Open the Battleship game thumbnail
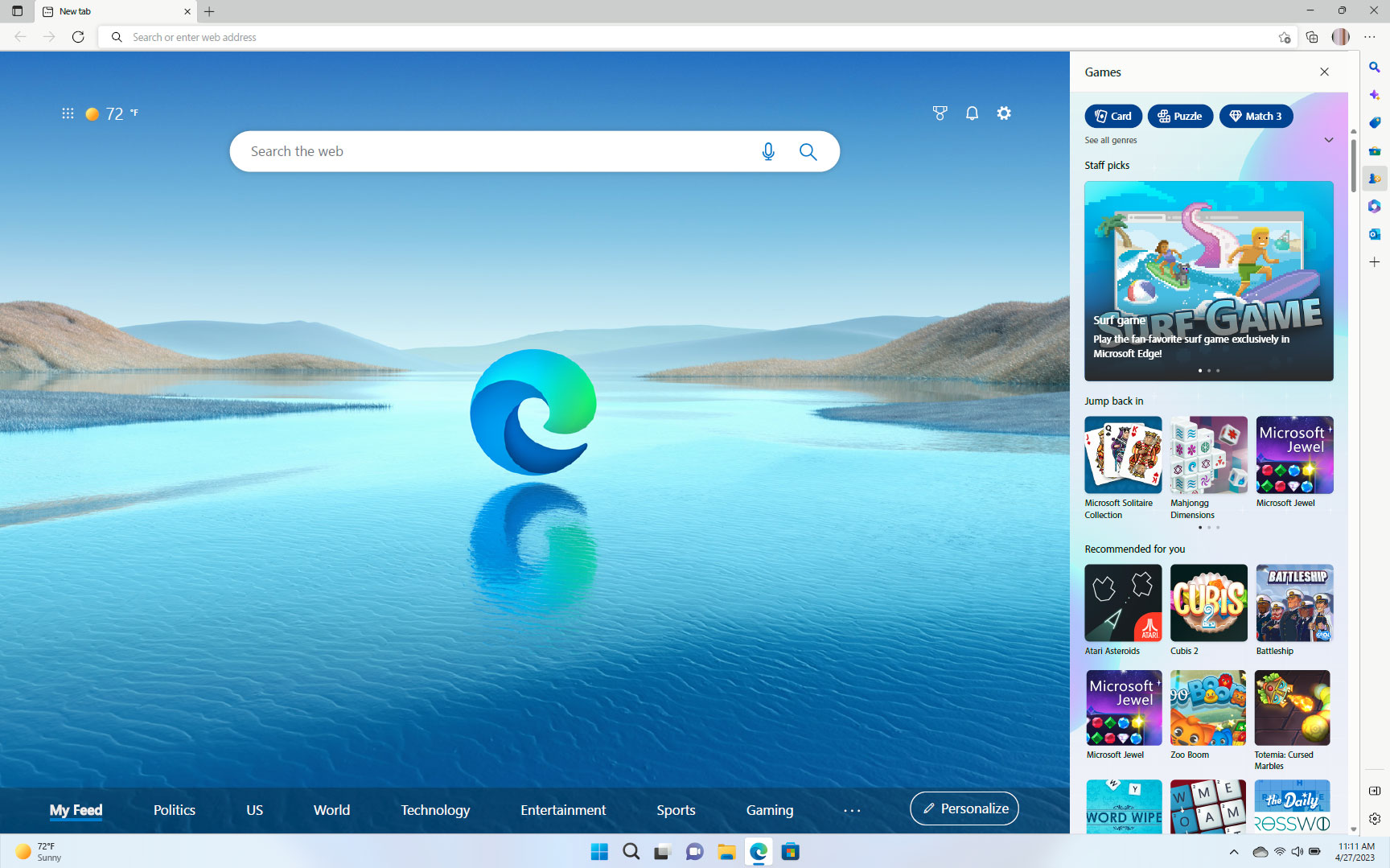 pos(1294,603)
